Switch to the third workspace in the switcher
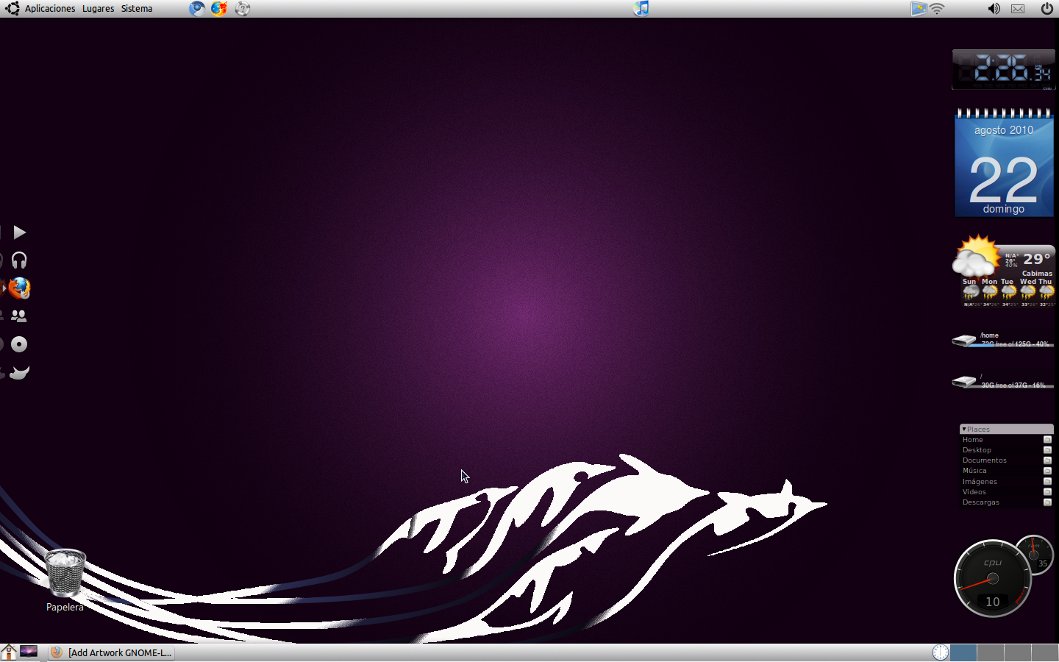This screenshot has height=662, width=1059. [1016, 653]
